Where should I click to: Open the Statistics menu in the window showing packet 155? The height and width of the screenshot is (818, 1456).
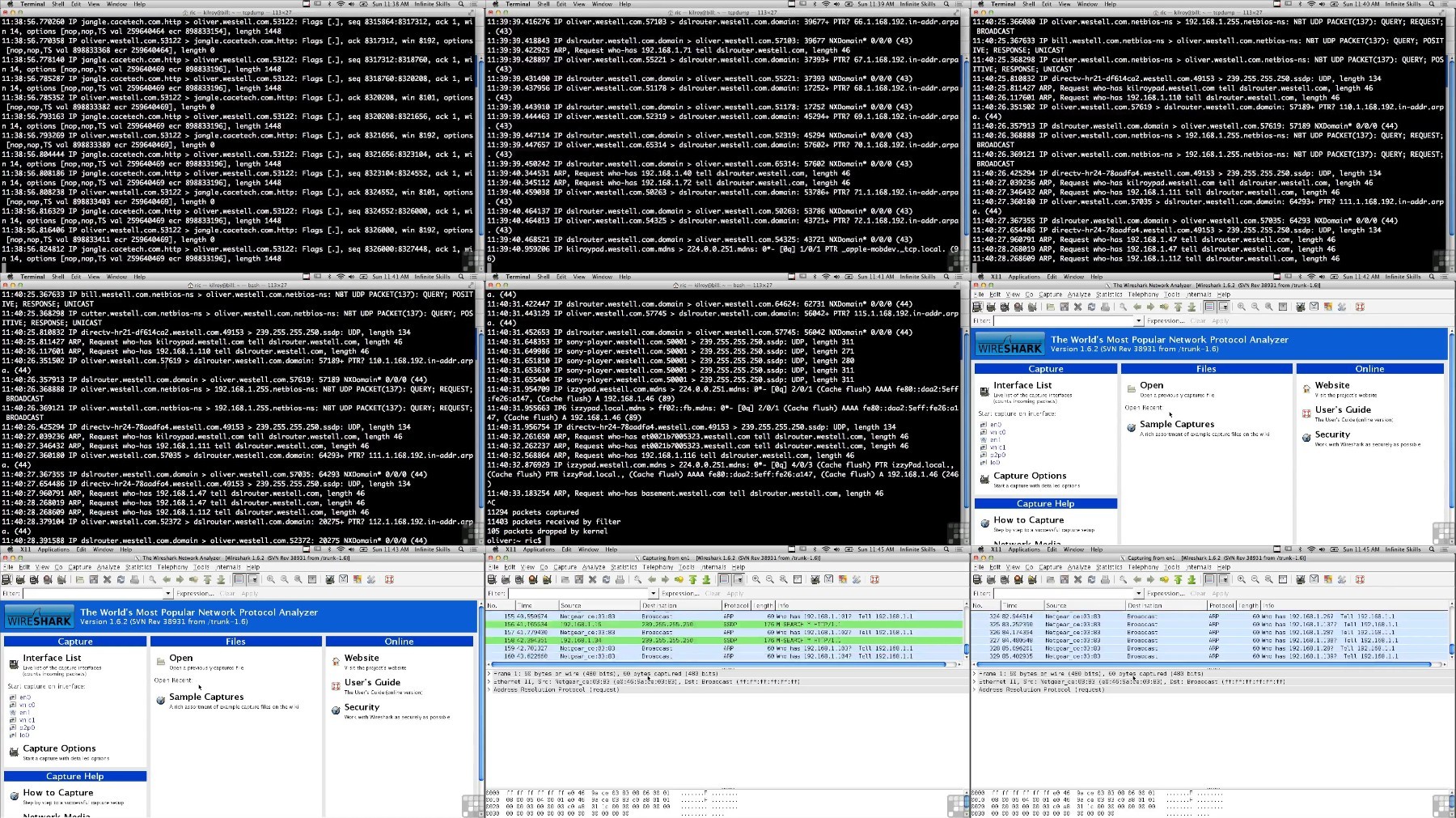click(624, 567)
